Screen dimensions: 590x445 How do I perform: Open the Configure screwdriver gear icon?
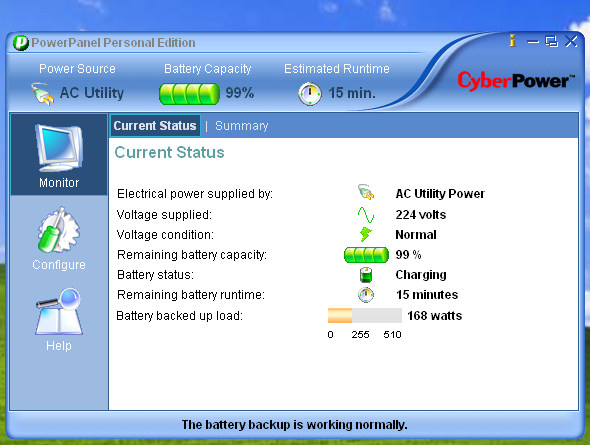click(x=59, y=230)
